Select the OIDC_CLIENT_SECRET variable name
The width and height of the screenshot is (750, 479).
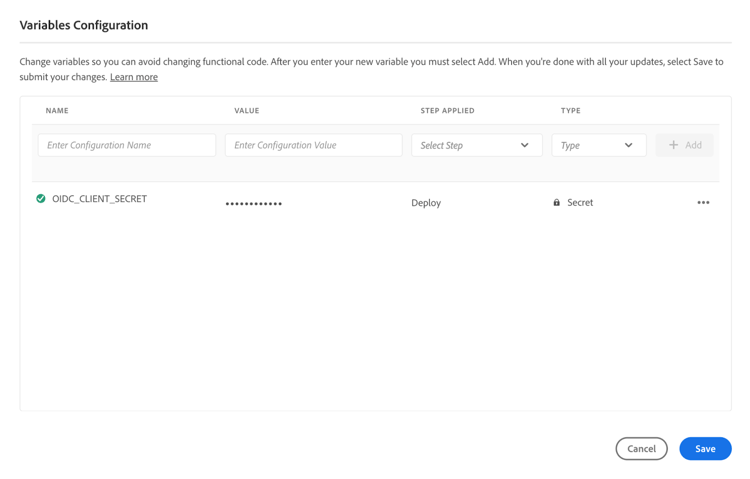tap(99, 199)
